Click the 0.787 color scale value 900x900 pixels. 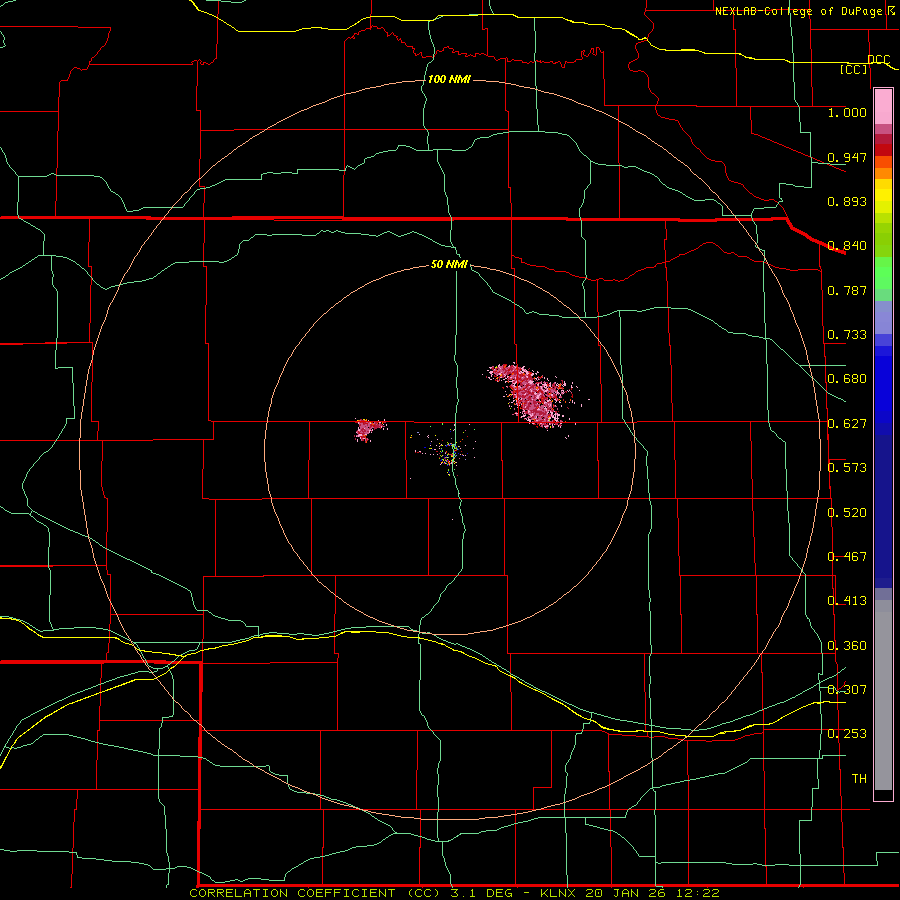pyautogui.click(x=847, y=290)
